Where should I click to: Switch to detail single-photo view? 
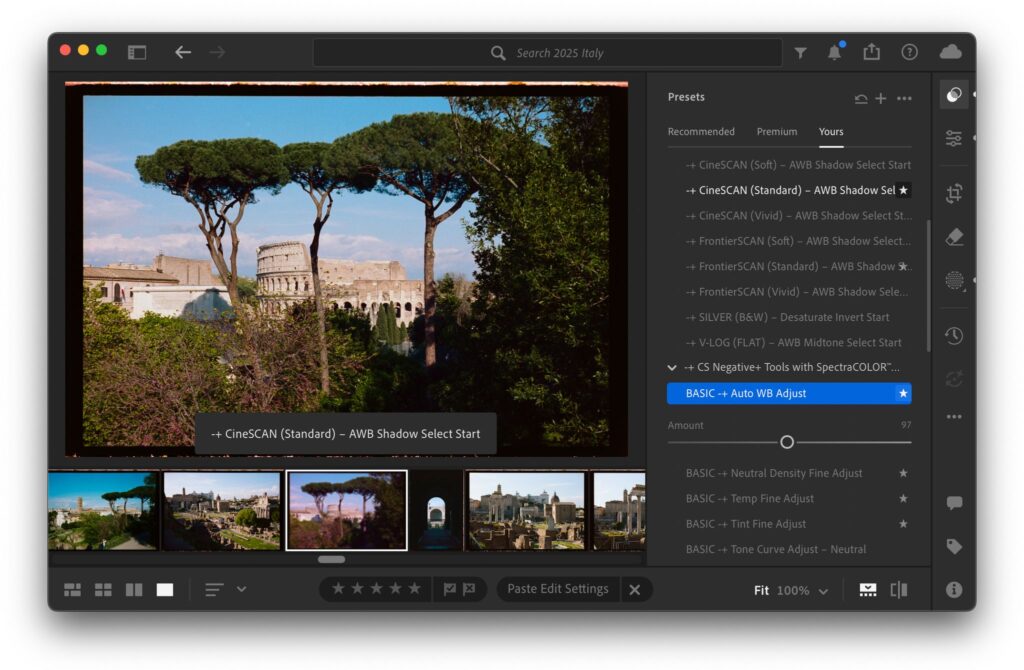click(x=165, y=590)
